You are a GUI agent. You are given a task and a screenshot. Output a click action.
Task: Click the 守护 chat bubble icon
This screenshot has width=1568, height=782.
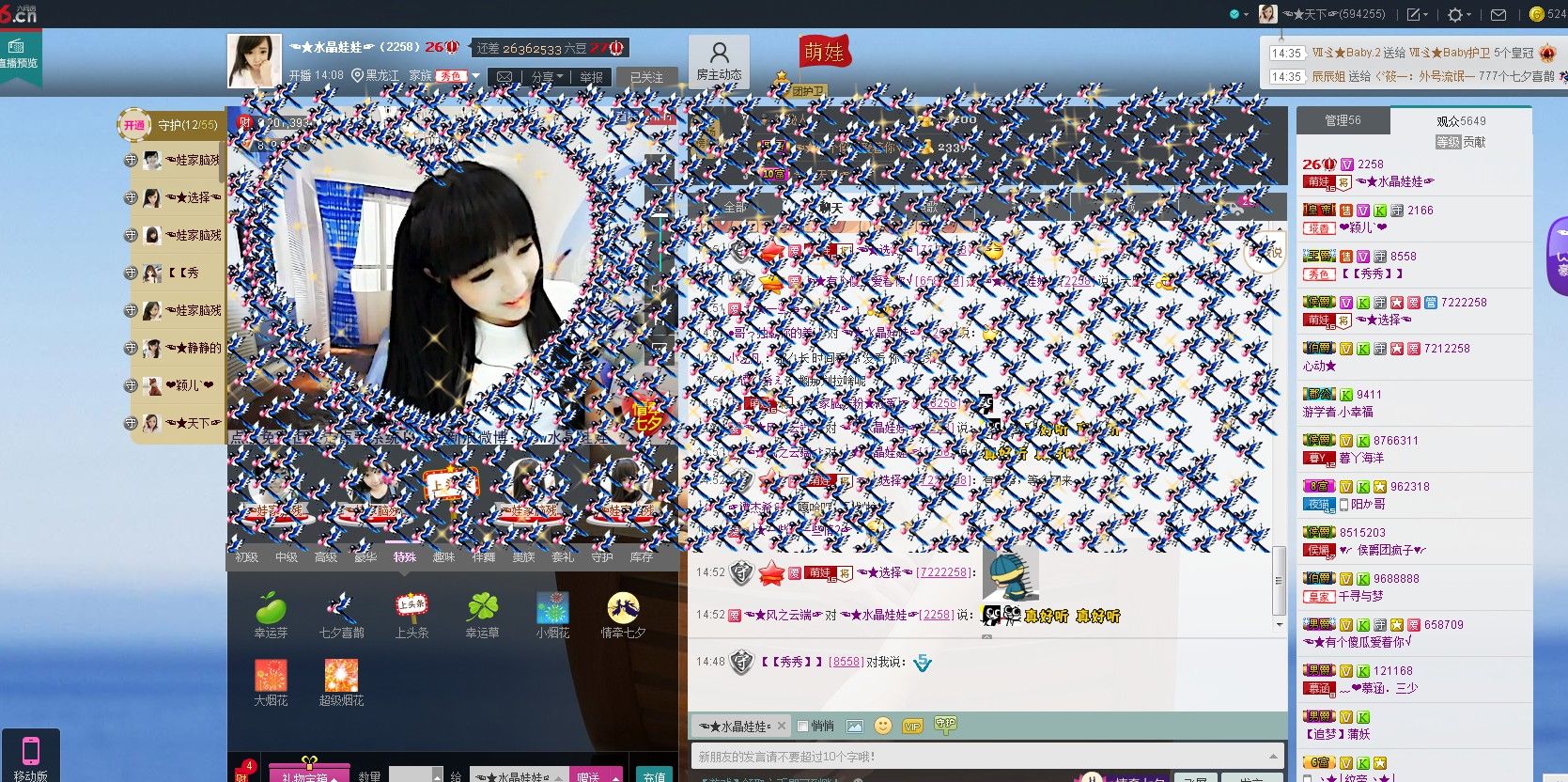pyautogui.click(x=945, y=725)
